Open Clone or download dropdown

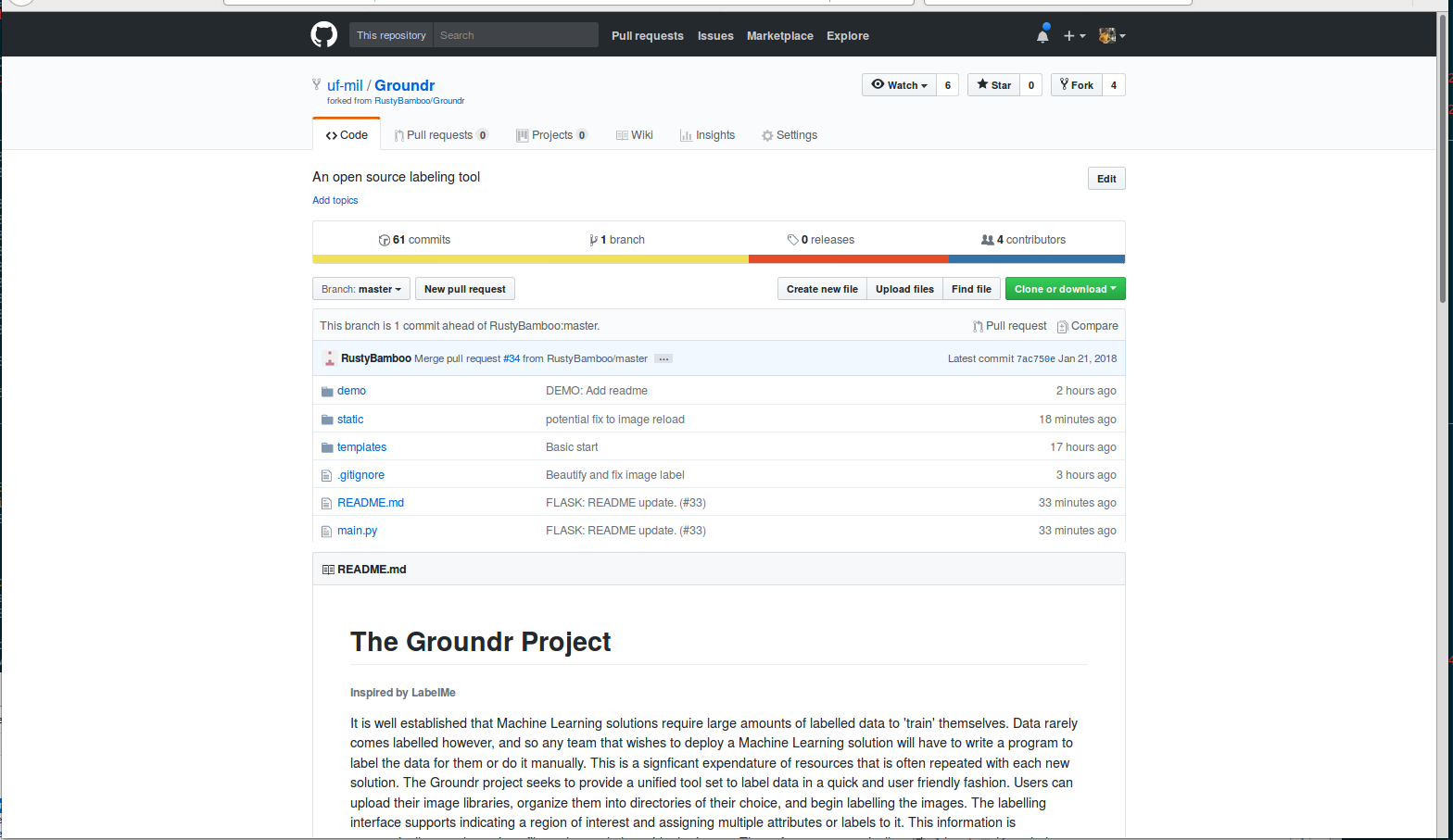click(x=1066, y=289)
